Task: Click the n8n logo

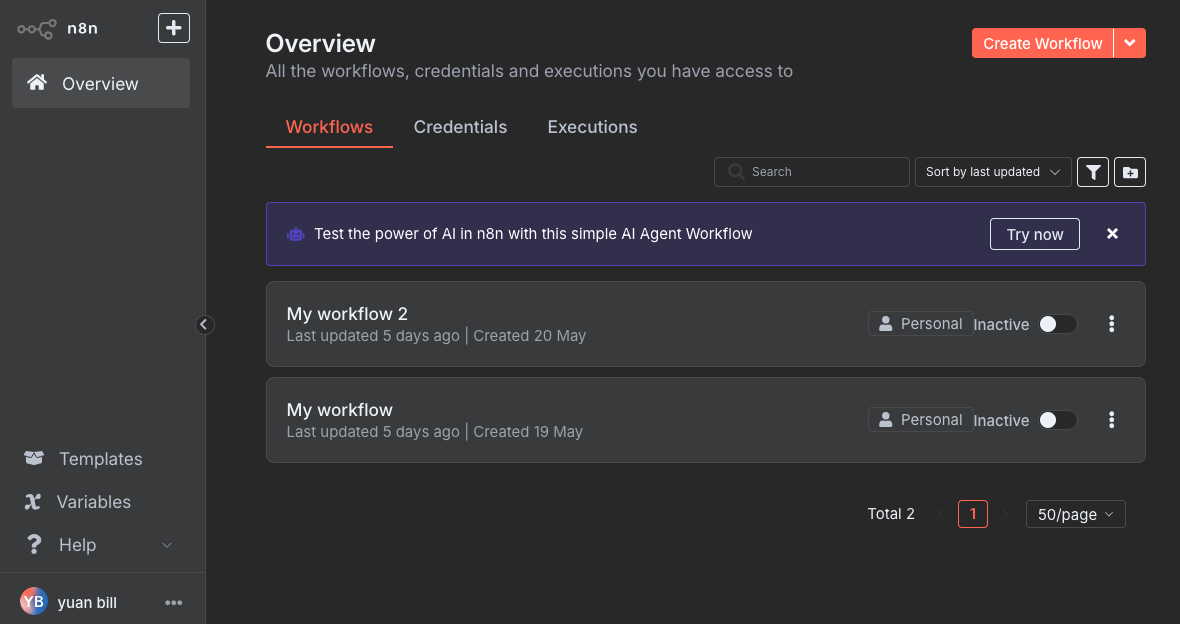Action: pos(56,28)
